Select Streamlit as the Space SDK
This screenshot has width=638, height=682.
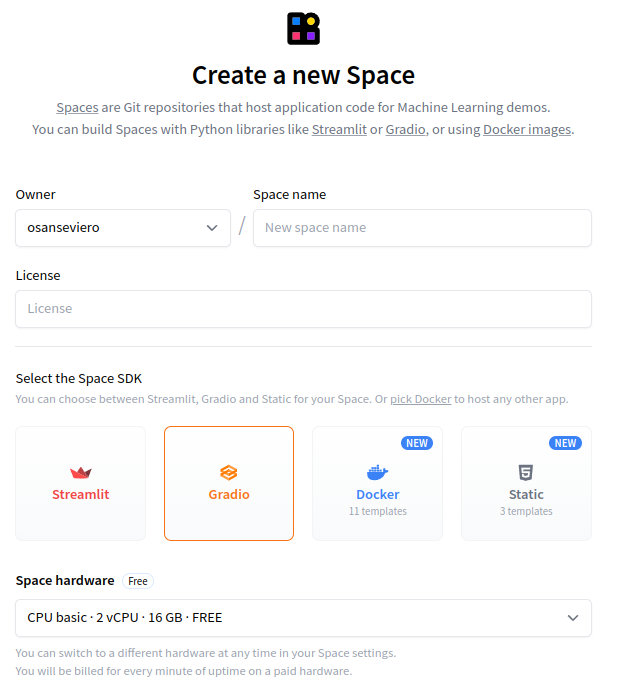pos(81,484)
